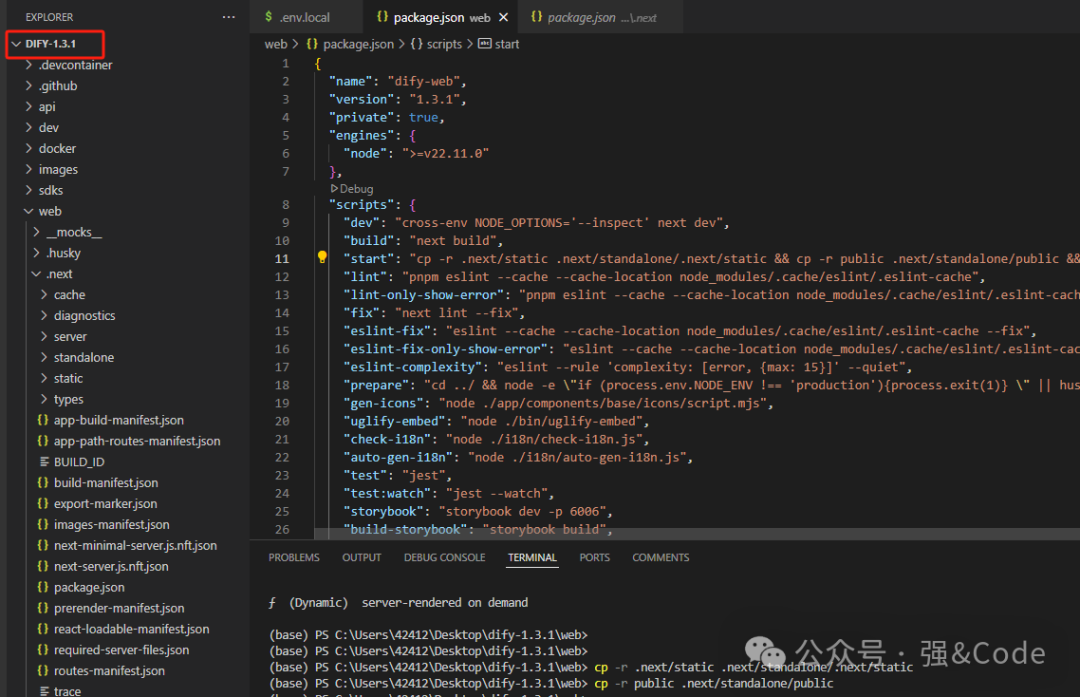Select the TERMINAL panel tab

pos(532,557)
